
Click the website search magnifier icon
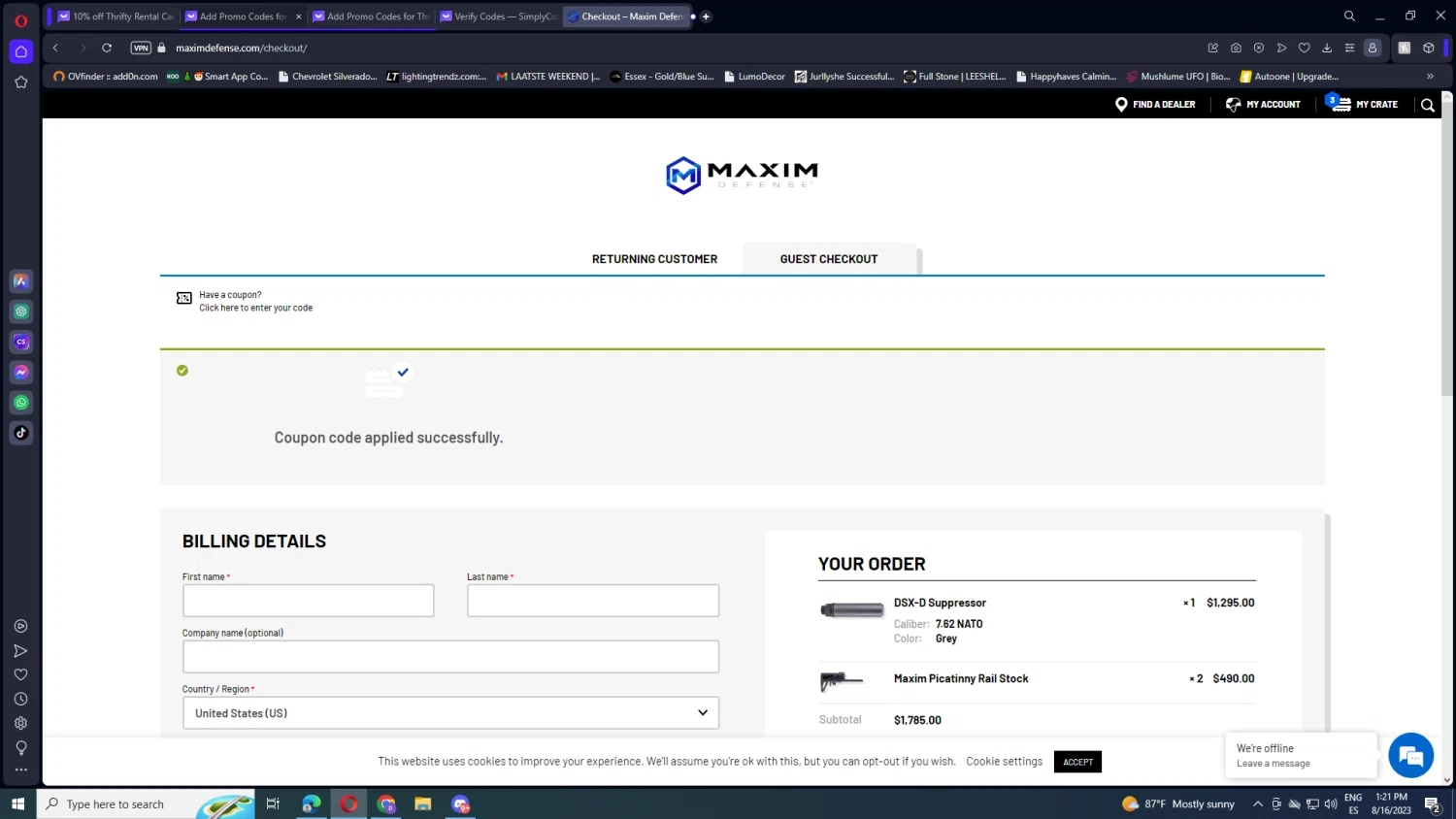tap(1428, 105)
